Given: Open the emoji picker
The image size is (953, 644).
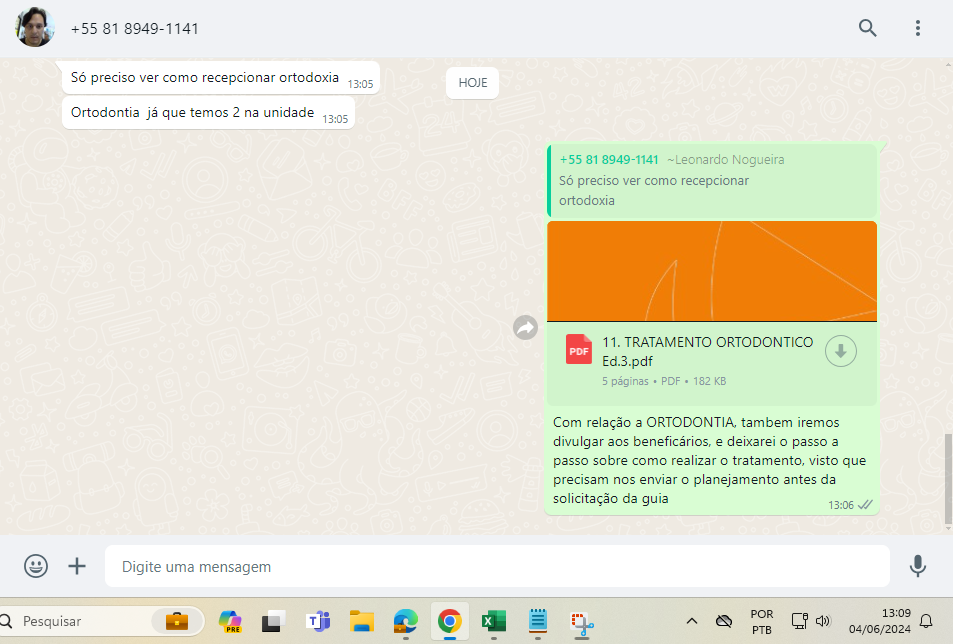Looking at the screenshot, I should (36, 566).
